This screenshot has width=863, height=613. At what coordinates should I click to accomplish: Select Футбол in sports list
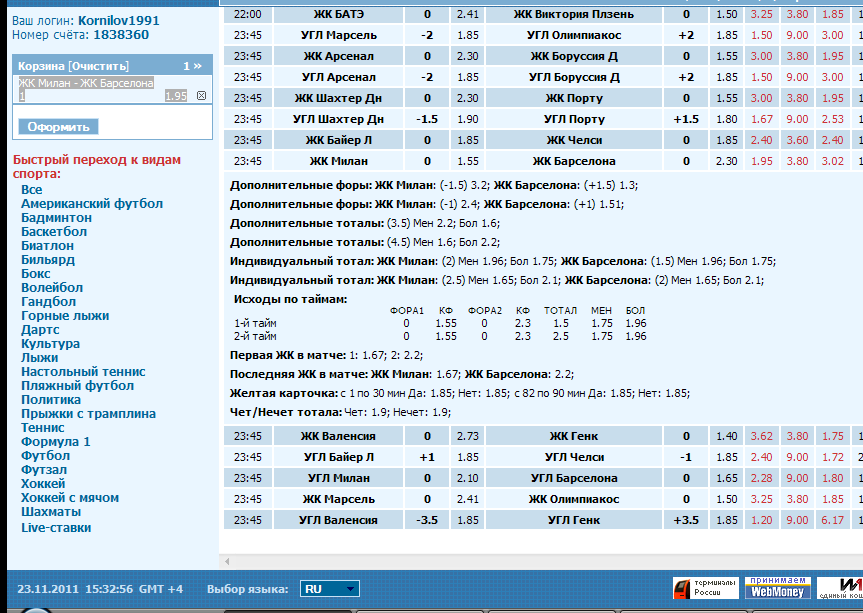(x=45, y=456)
